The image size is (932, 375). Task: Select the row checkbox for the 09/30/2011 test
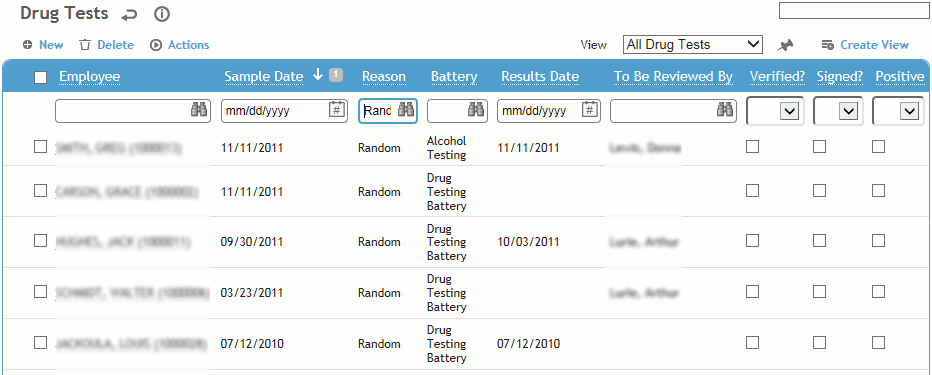click(x=40, y=241)
